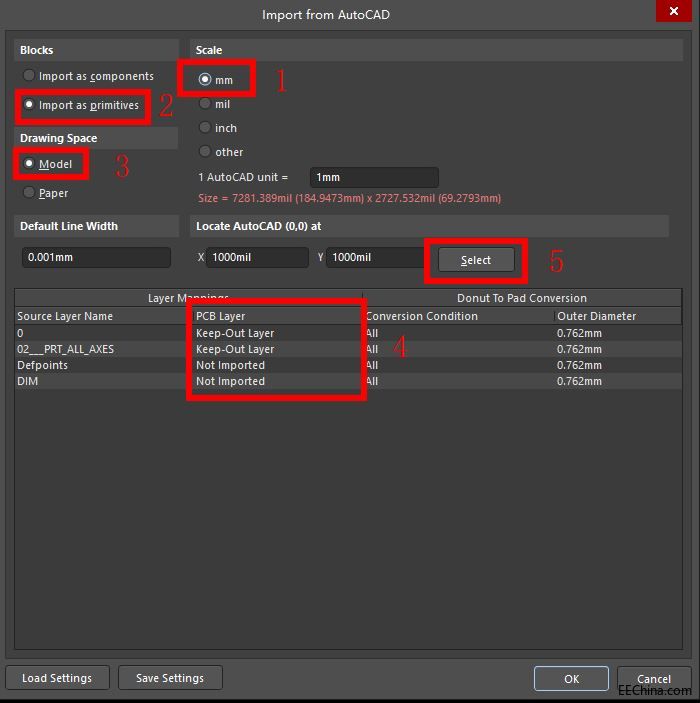Close the Import from AutoCAD dialog

(674, 11)
